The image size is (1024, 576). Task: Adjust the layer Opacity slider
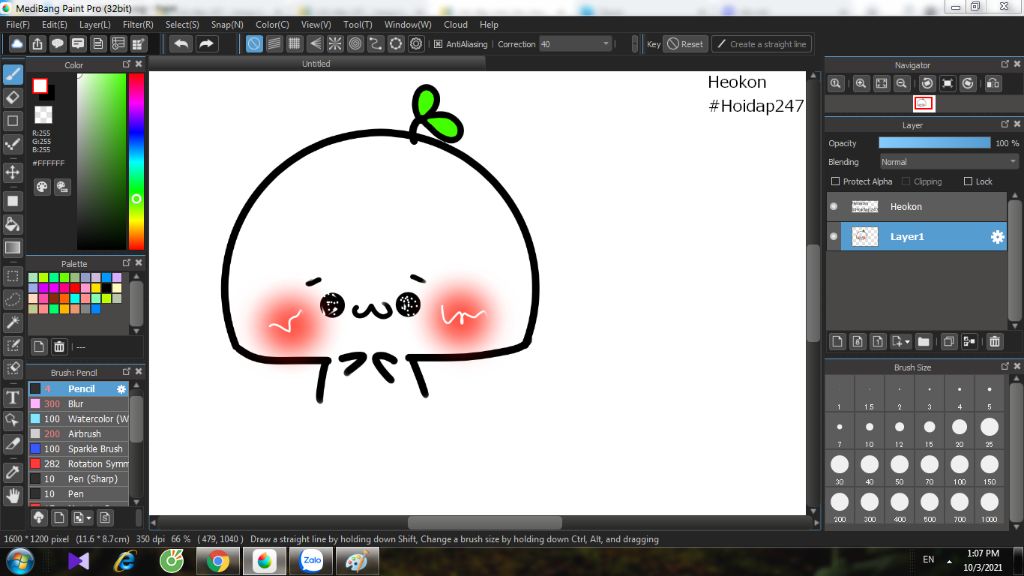(x=935, y=143)
